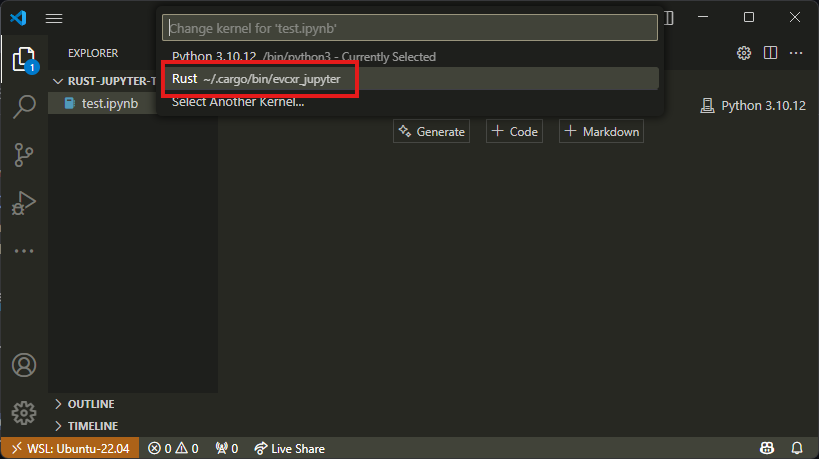The width and height of the screenshot is (819, 459).
Task: Open the Explorer view in activity bar
Action: tap(24, 58)
